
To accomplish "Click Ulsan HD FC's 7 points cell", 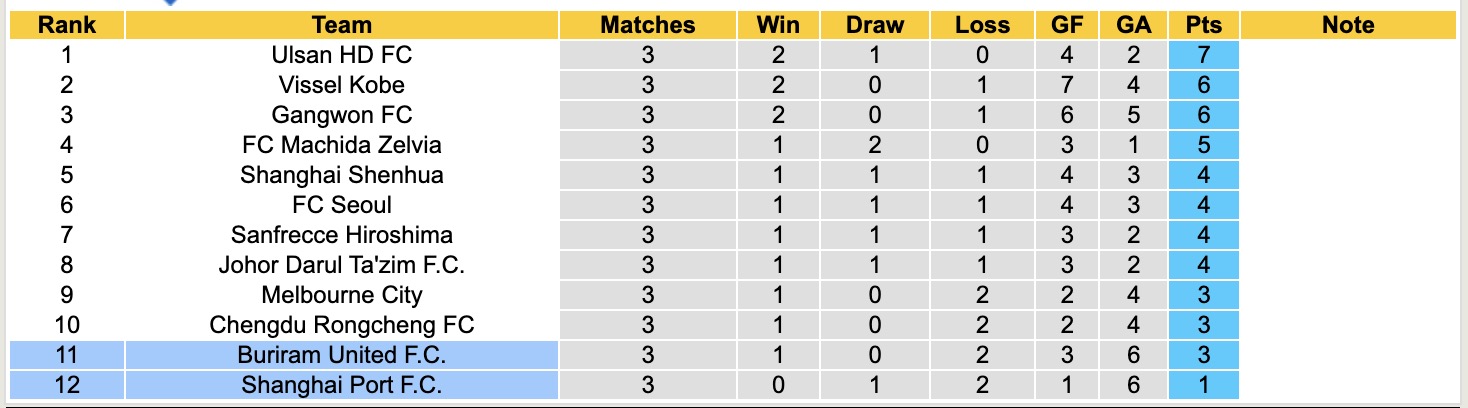I will coord(1203,55).
